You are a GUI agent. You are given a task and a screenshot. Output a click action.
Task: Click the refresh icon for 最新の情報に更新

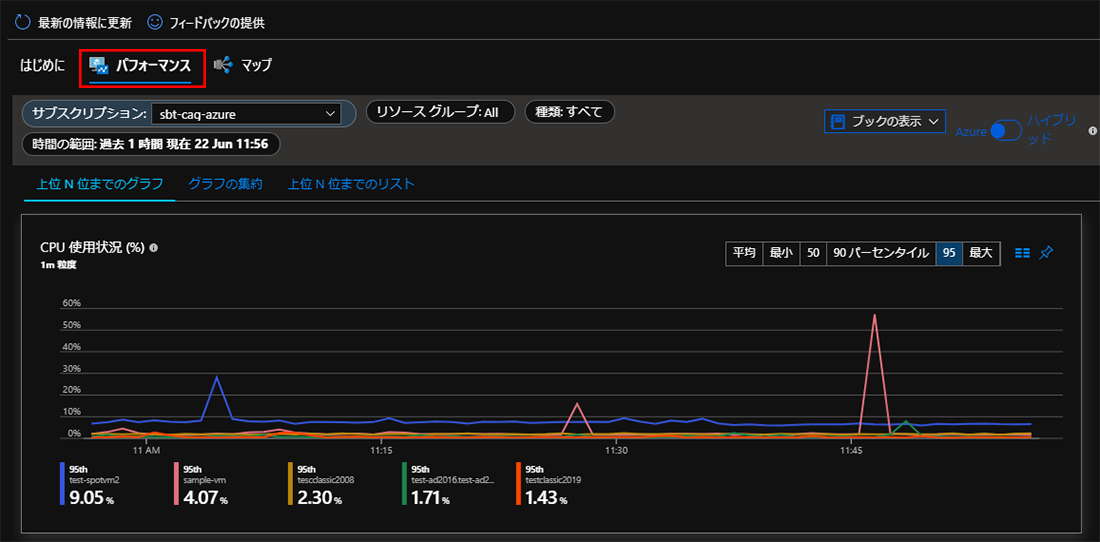pos(22,21)
